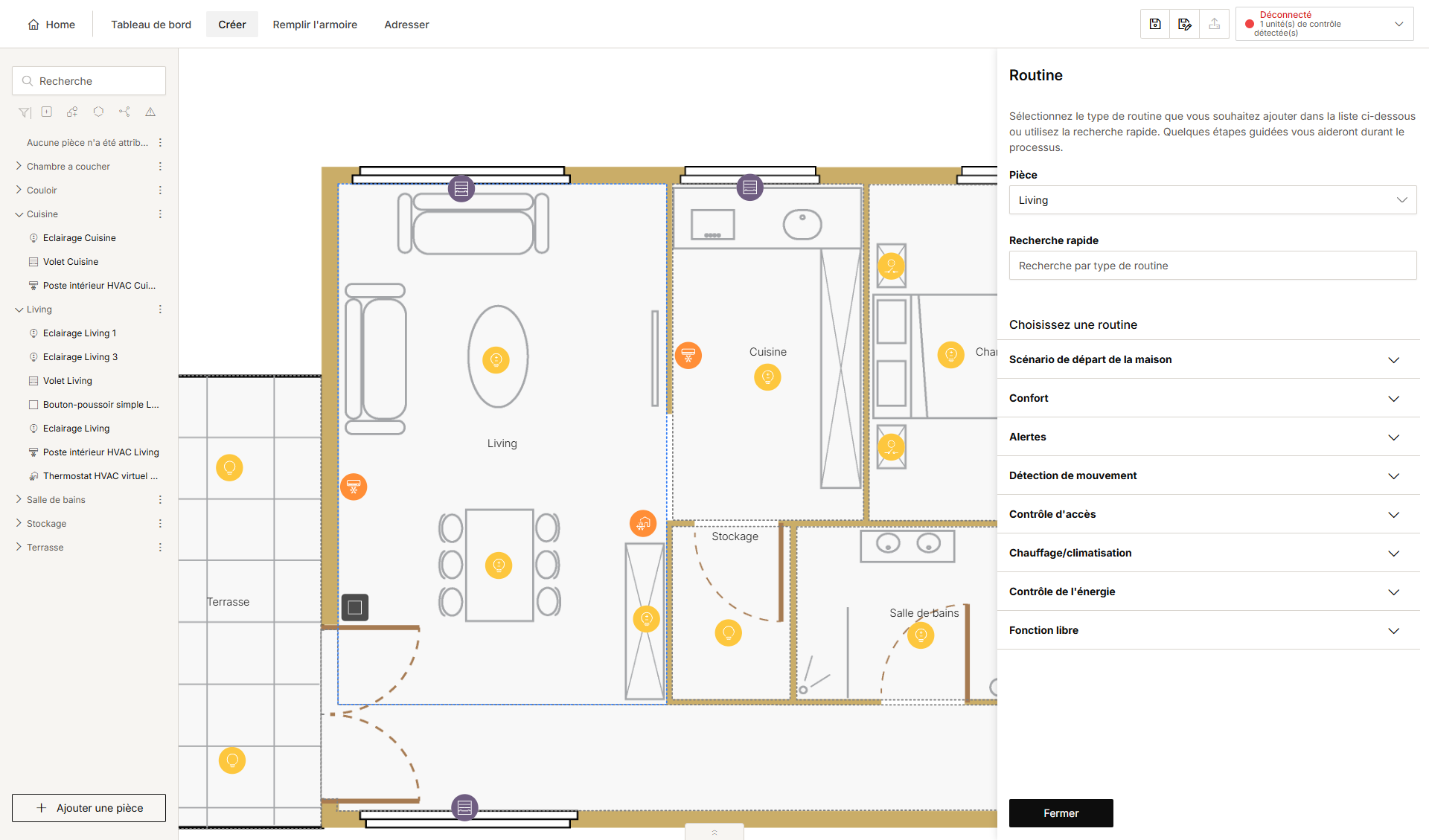Image resolution: width=1429 pixels, height=840 pixels.
Task: Click the Save project floppy icon
Action: (1154, 24)
